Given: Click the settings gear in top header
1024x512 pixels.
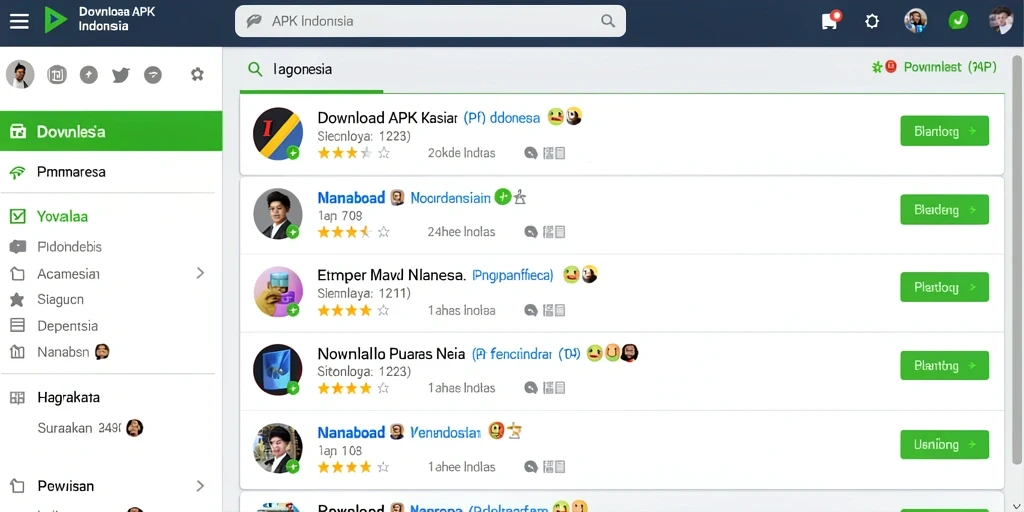Looking at the screenshot, I should 872,22.
